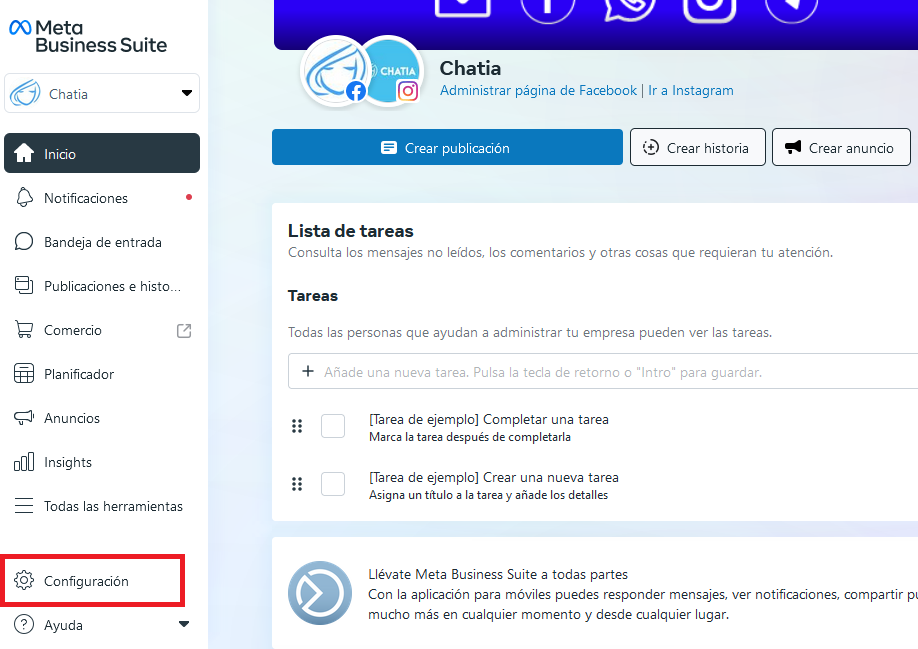The image size is (918, 649).
Task: Click the Publicaciones e historias icon
Action: pos(24,285)
